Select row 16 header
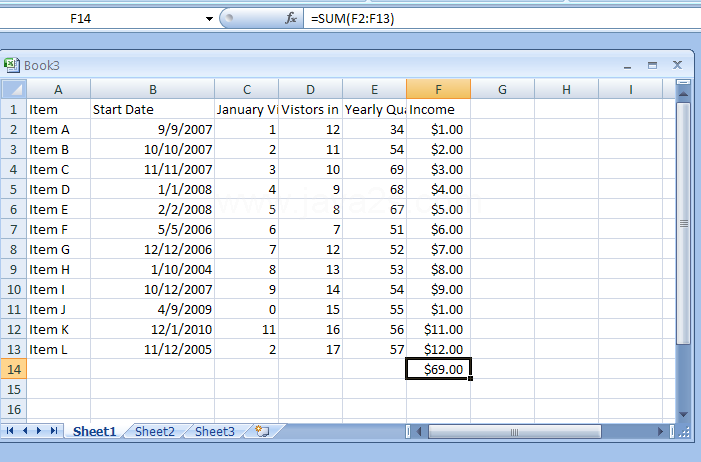701x462 pixels. [13, 409]
